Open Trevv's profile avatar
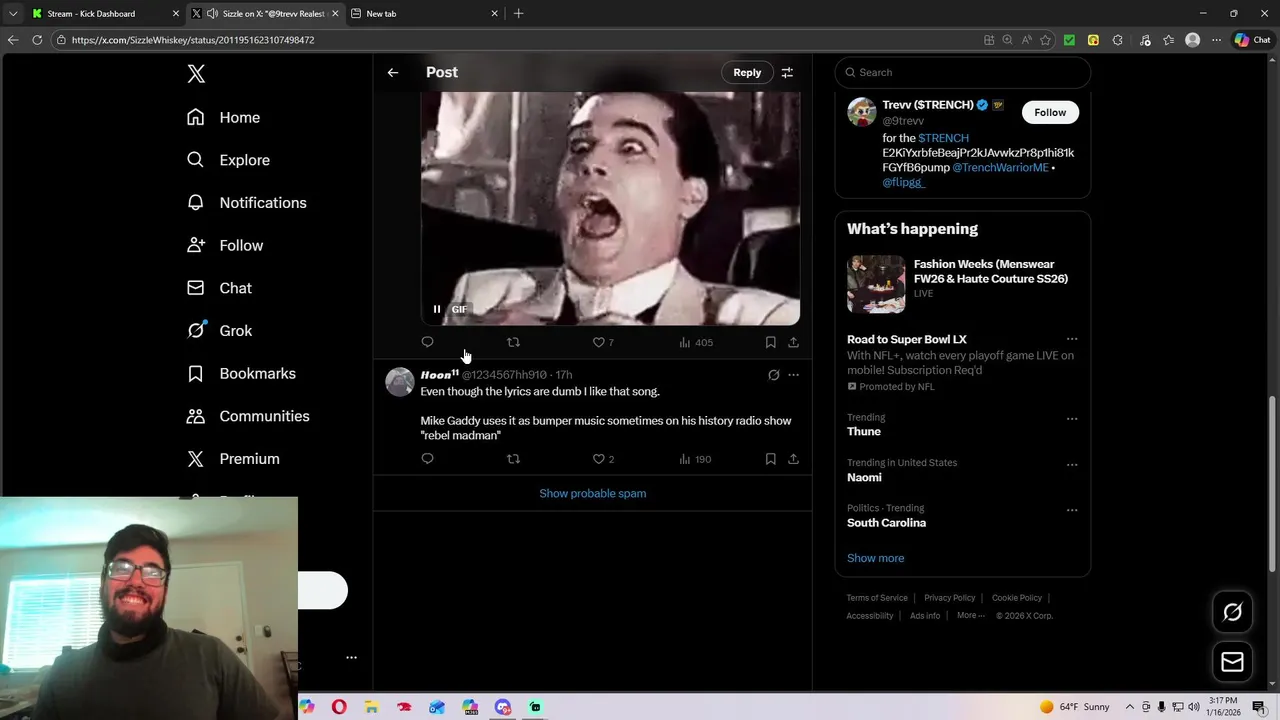The height and width of the screenshot is (720, 1280). pyautogui.click(x=862, y=112)
